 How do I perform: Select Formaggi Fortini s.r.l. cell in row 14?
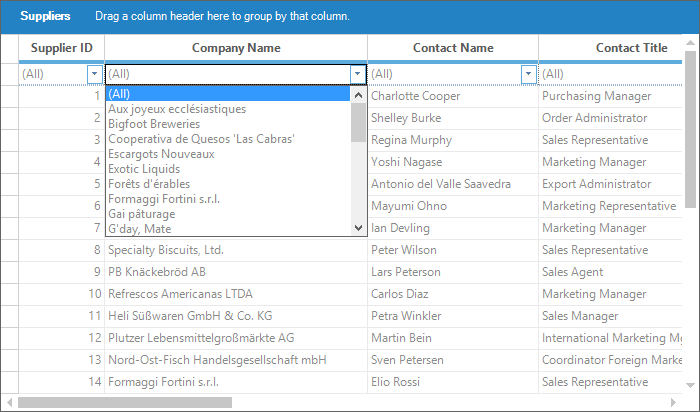pyautogui.click(x=236, y=382)
